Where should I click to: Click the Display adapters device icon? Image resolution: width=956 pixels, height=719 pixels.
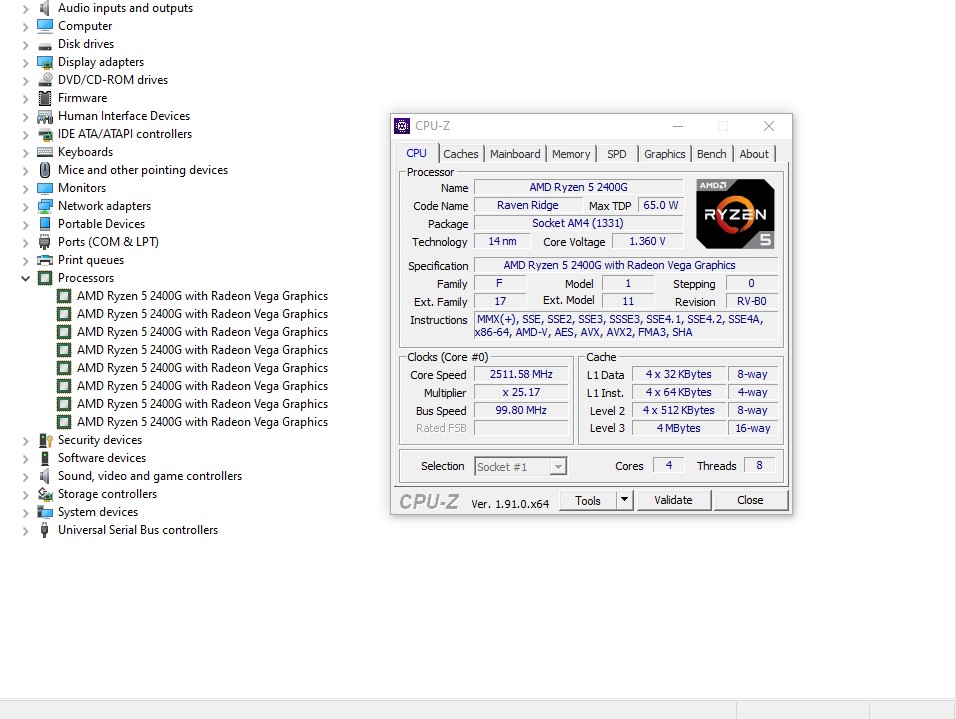click(45, 62)
